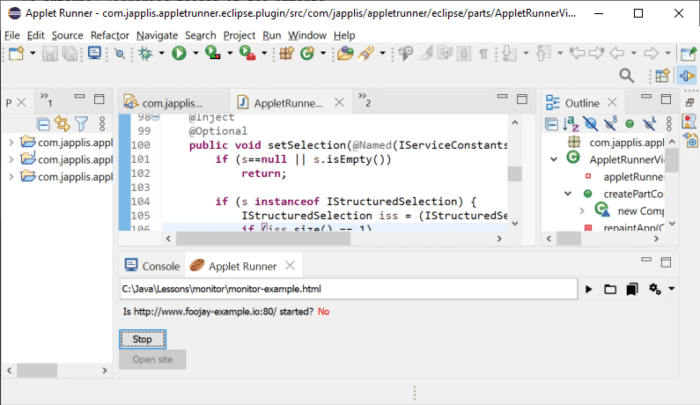Open the Navigate menu

[157, 35]
